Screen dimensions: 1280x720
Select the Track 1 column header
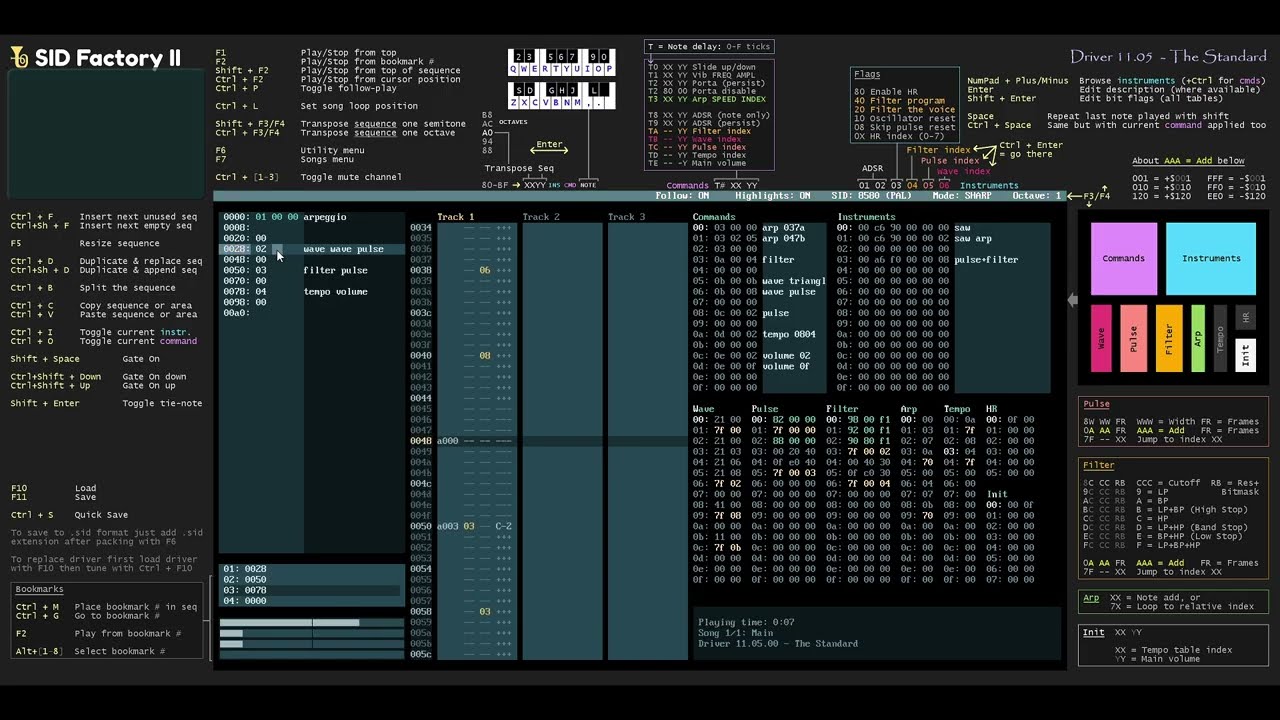[x=455, y=217]
